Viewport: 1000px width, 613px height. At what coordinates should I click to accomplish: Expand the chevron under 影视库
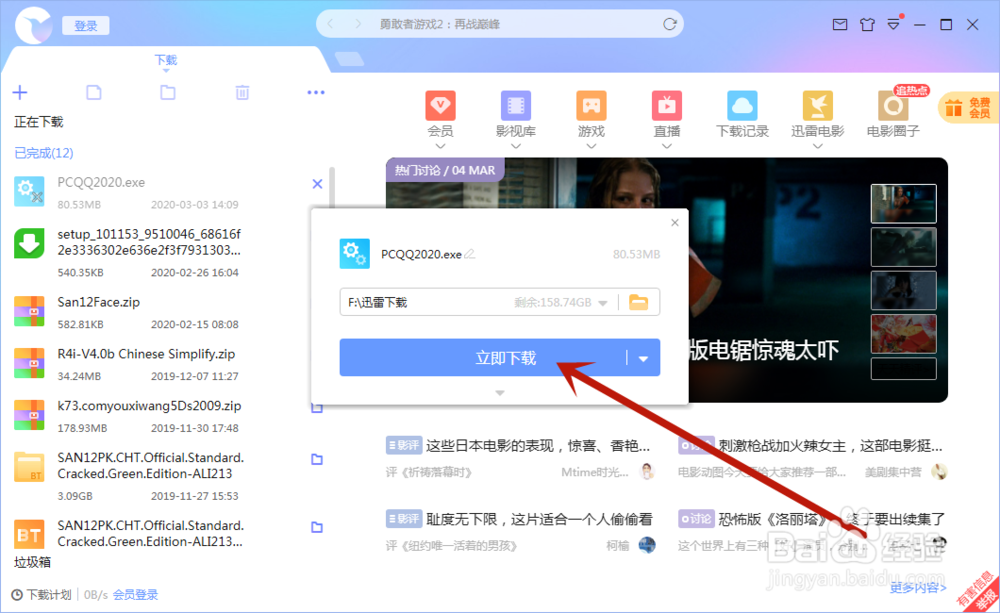pos(516,147)
